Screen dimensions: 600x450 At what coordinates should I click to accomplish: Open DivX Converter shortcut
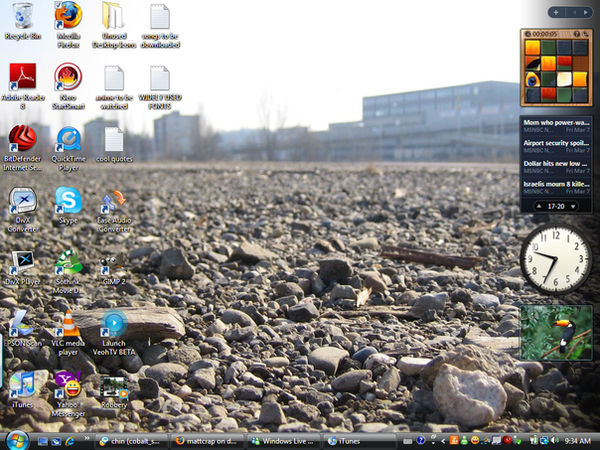point(23,210)
